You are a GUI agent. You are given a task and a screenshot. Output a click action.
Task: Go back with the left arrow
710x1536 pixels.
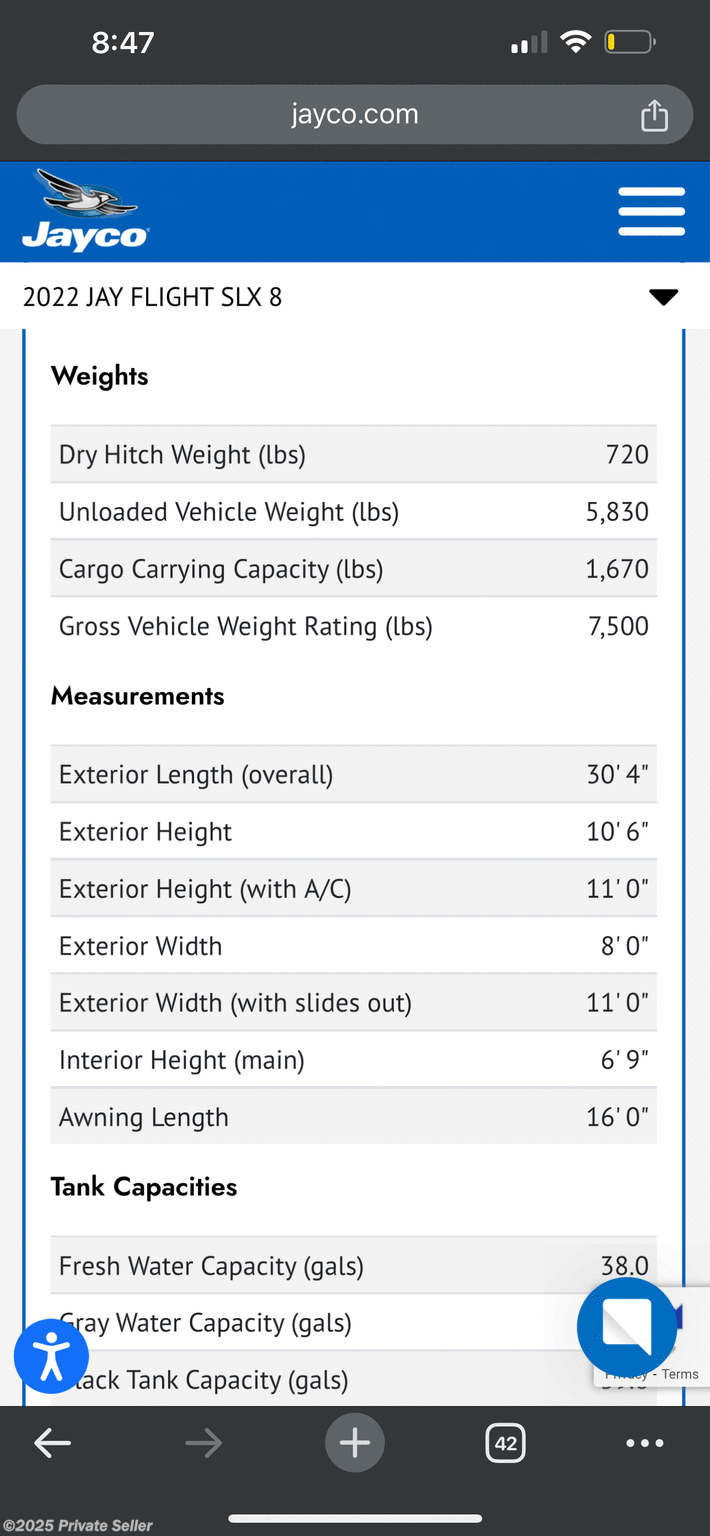pyautogui.click(x=52, y=1443)
